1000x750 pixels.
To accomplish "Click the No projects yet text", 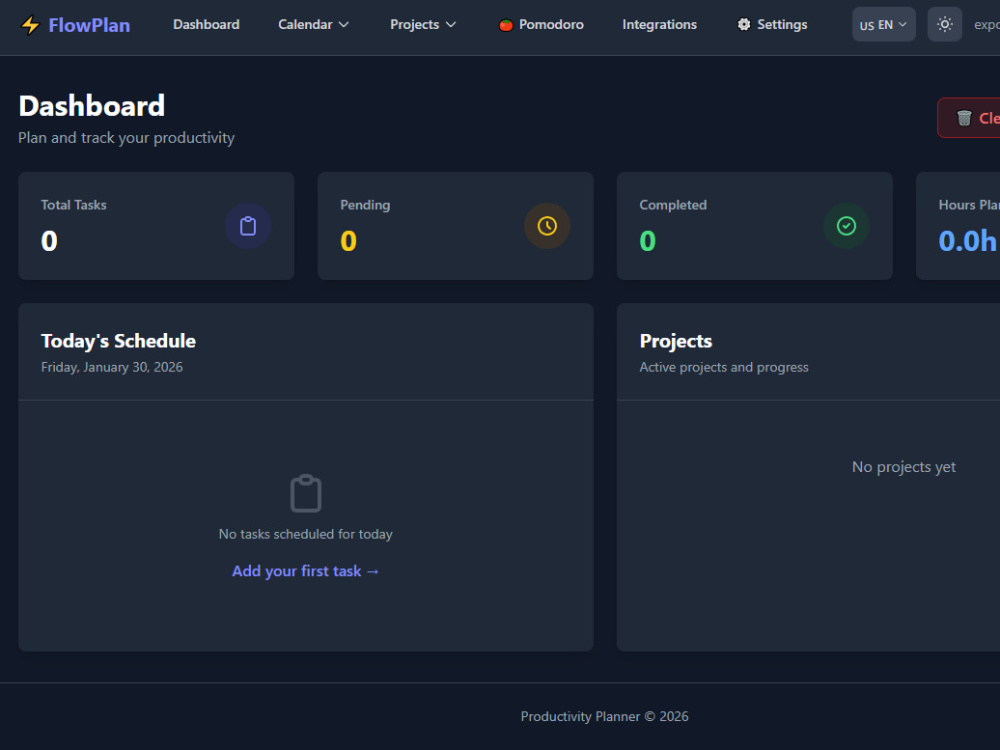I will [904, 467].
